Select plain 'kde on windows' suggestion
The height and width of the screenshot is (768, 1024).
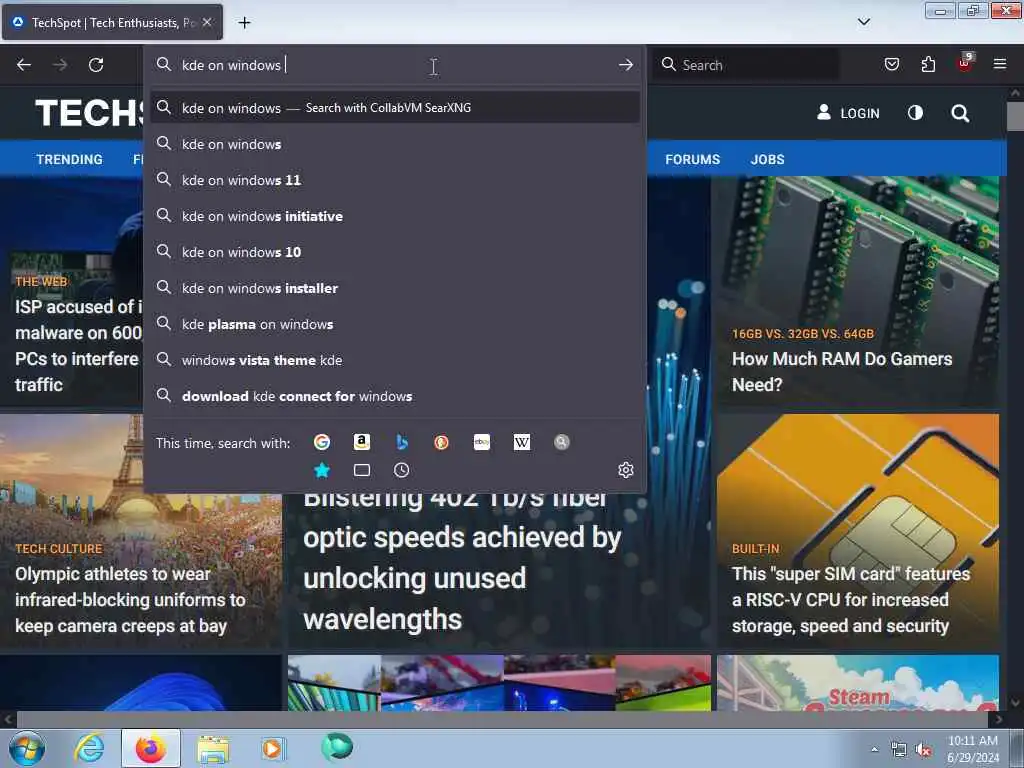click(395, 144)
